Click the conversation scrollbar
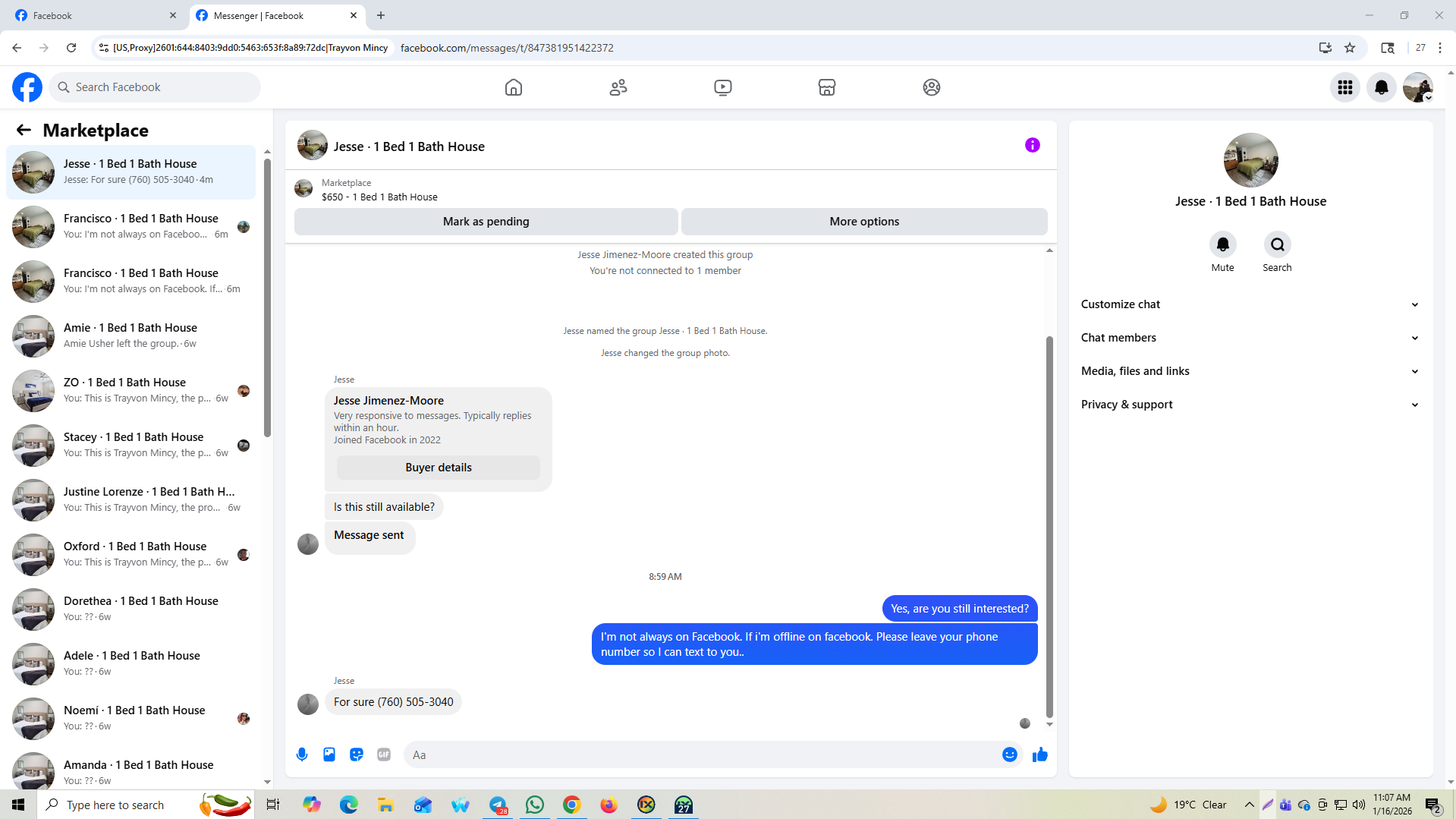 (1049, 527)
